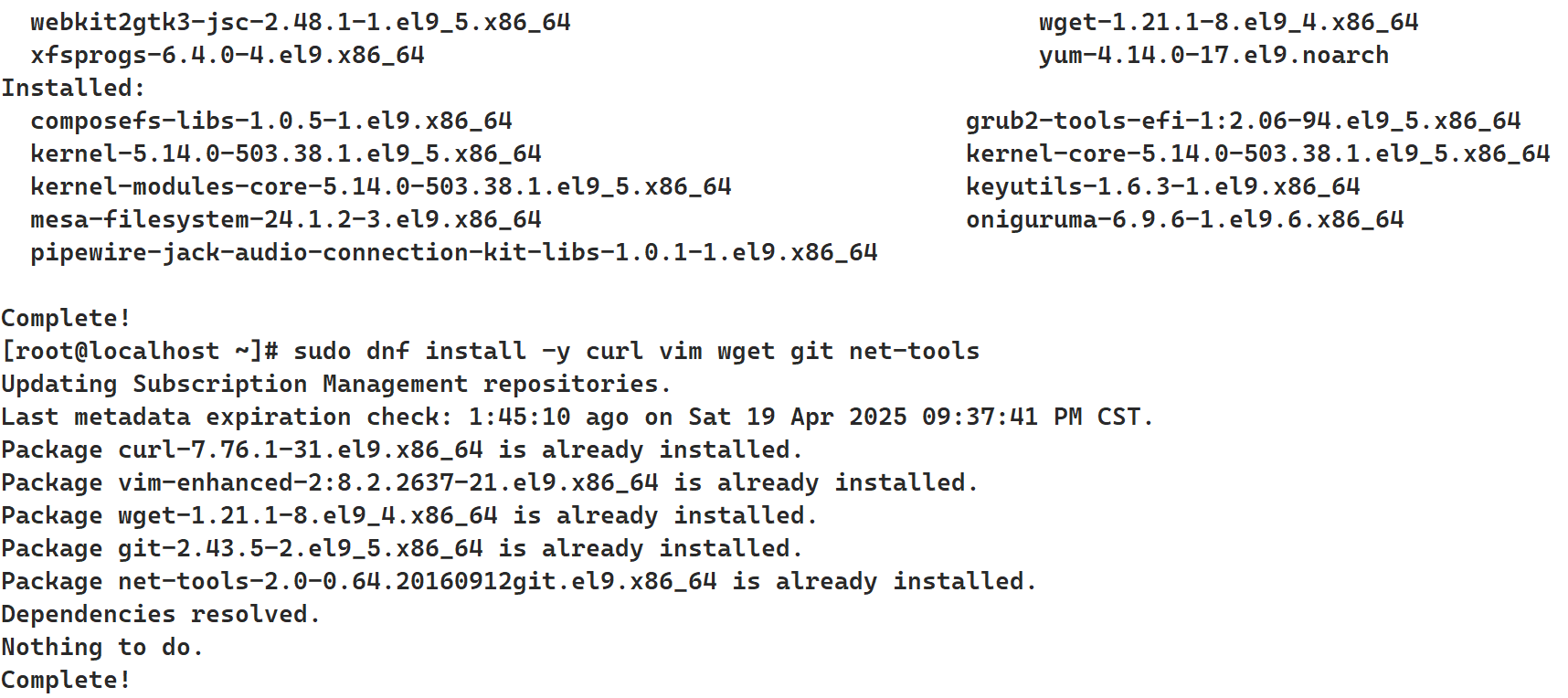The height and width of the screenshot is (698, 1568).
Task: Click the Dependencies resolved. text
Action: point(161,614)
